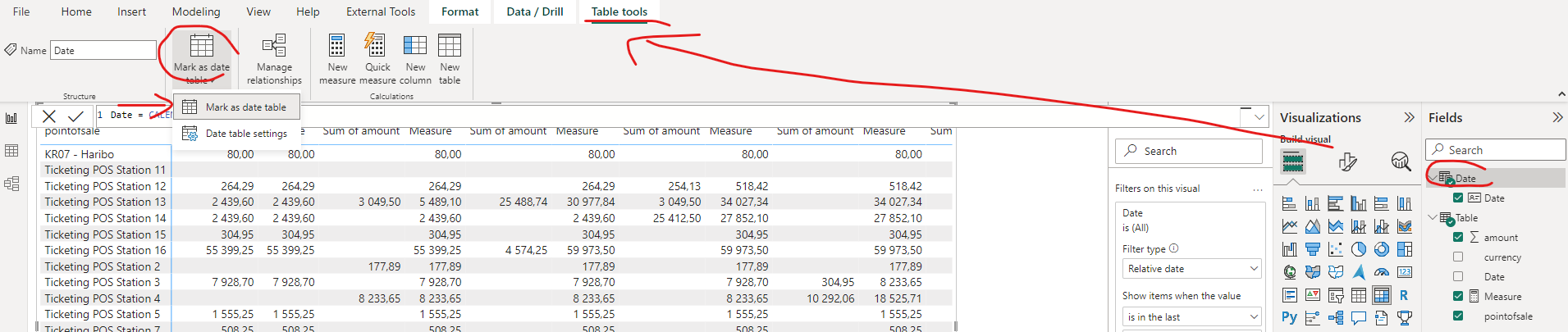Click the Fields pane Search box
The width and height of the screenshot is (1568, 332).
click(1496, 150)
